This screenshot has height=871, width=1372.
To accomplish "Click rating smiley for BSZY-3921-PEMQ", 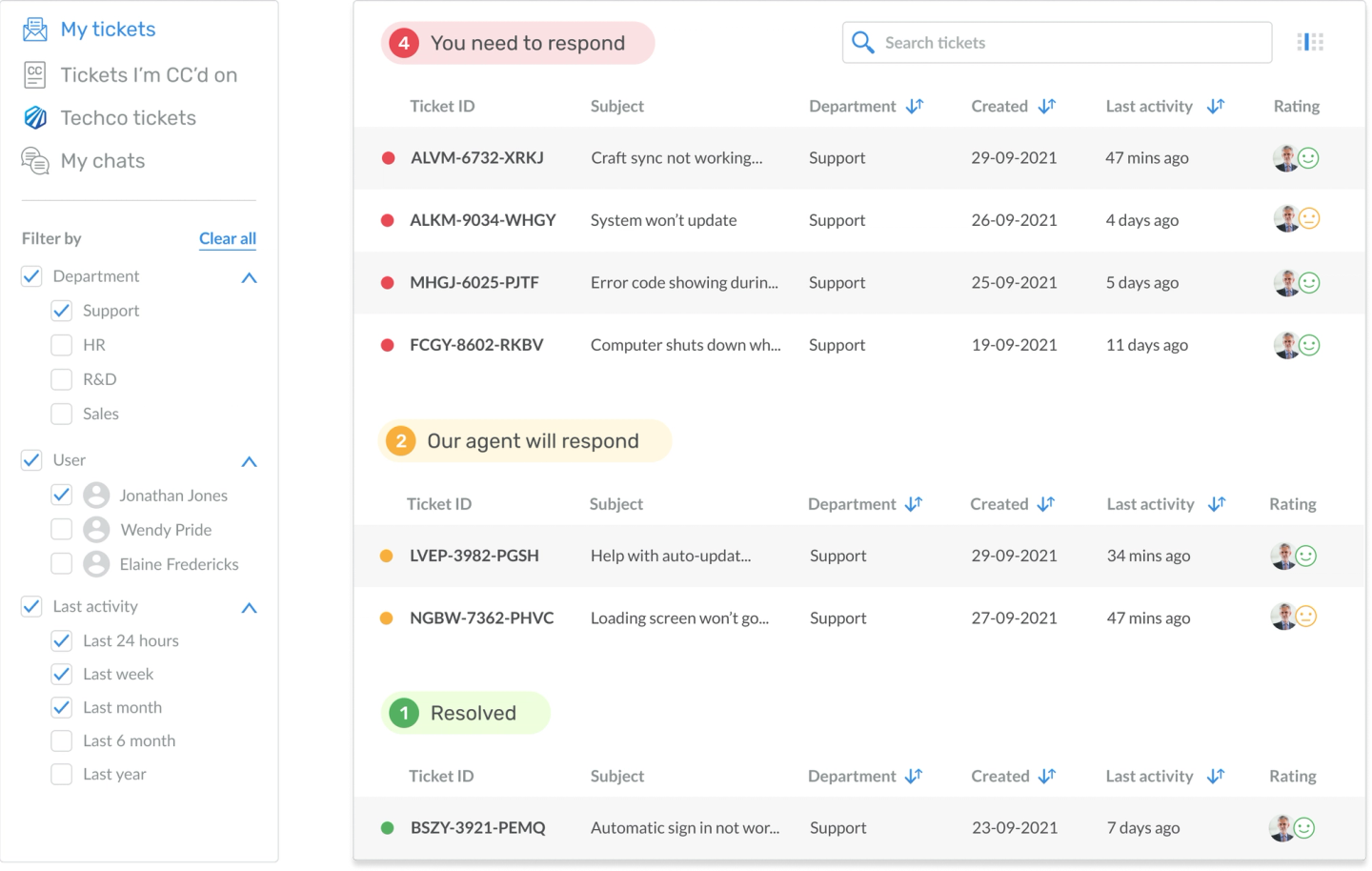I will (1305, 828).
